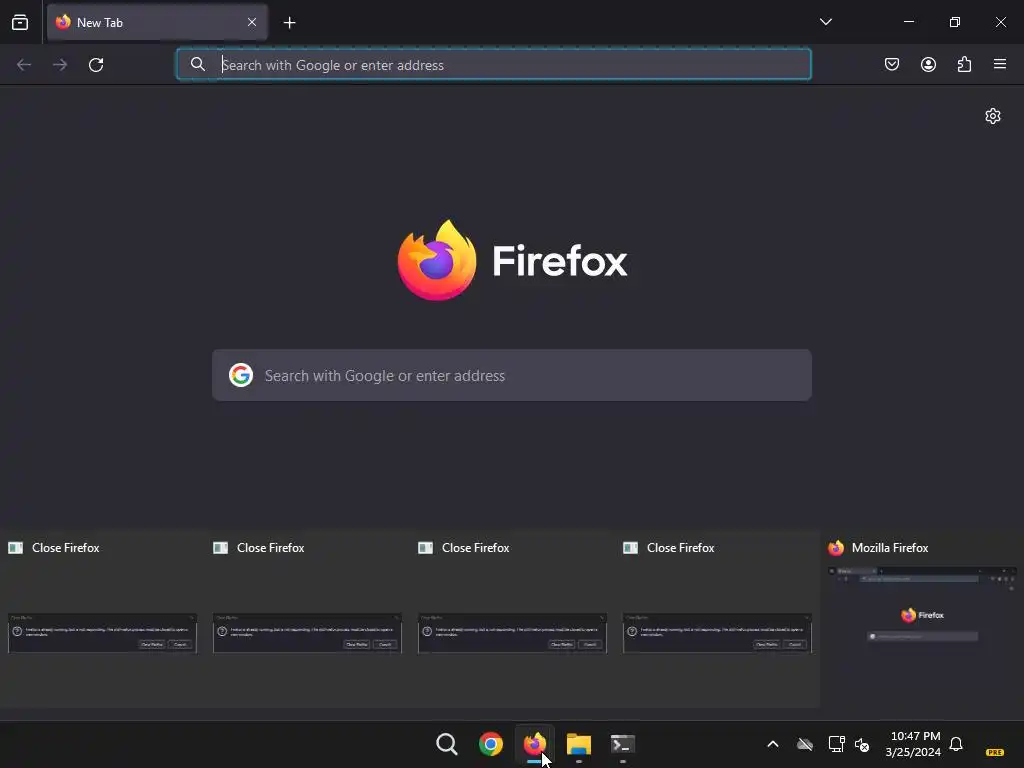Open taskbar Search magnifier
The height and width of the screenshot is (768, 1024).
pyautogui.click(x=447, y=744)
